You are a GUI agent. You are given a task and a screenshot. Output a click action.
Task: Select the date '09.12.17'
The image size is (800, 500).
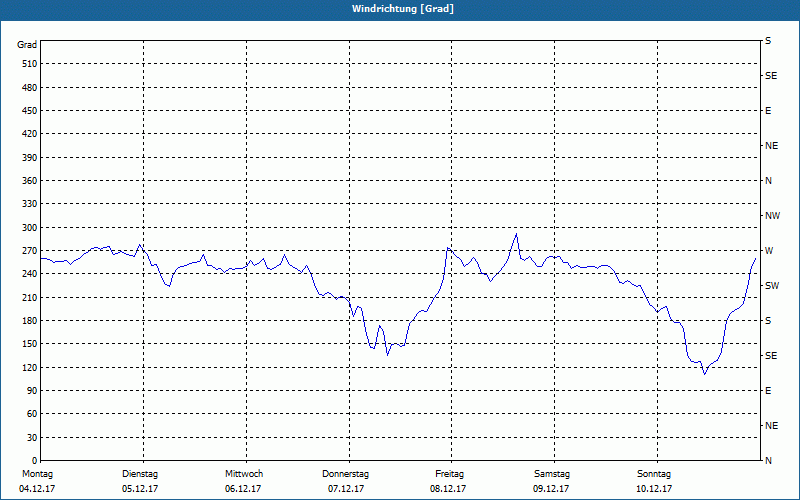coord(551,489)
